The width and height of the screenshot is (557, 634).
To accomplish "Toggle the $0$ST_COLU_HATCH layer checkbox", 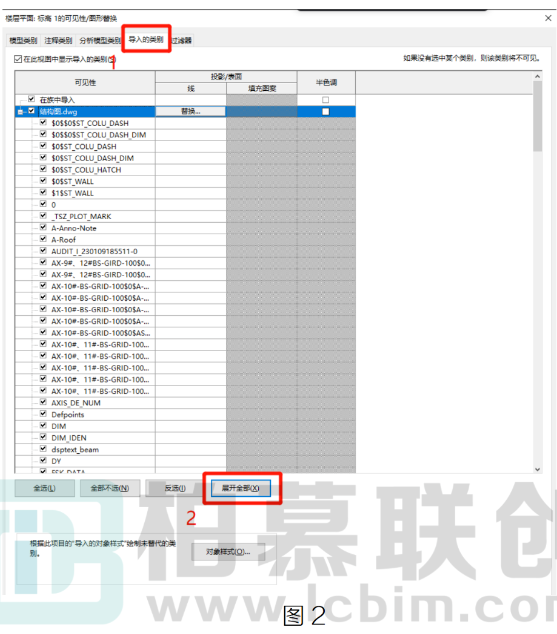I will click(x=43, y=169).
